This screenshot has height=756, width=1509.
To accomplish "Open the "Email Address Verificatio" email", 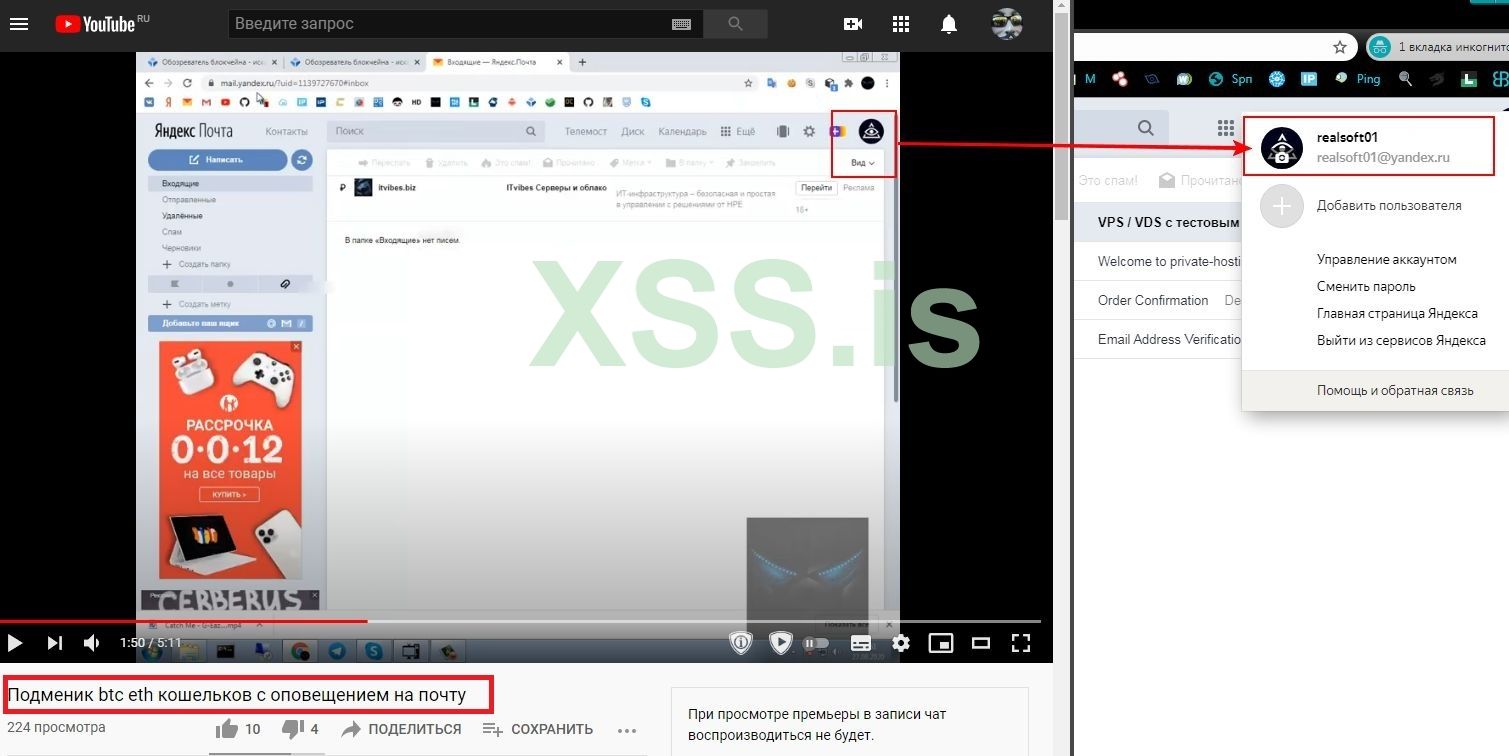I will coord(1158,339).
